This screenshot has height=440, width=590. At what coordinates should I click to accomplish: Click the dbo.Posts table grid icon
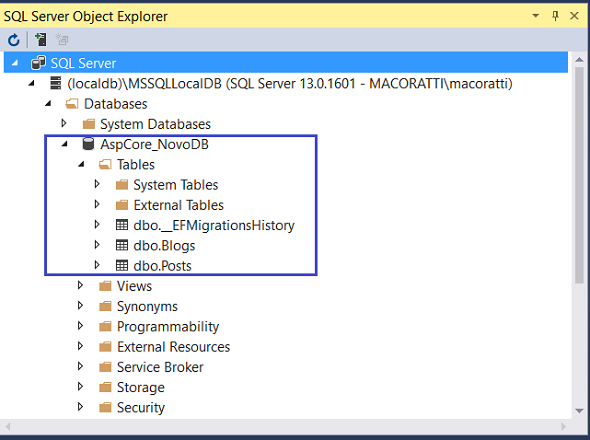(122, 266)
